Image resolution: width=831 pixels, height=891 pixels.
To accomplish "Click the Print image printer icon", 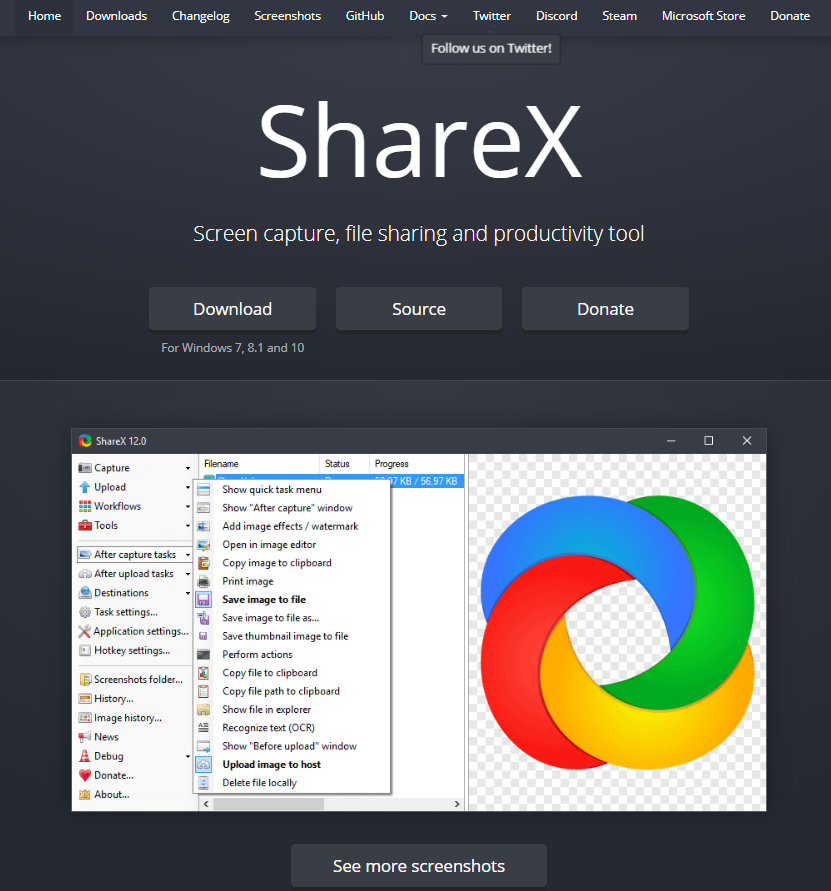I will pyautogui.click(x=203, y=581).
